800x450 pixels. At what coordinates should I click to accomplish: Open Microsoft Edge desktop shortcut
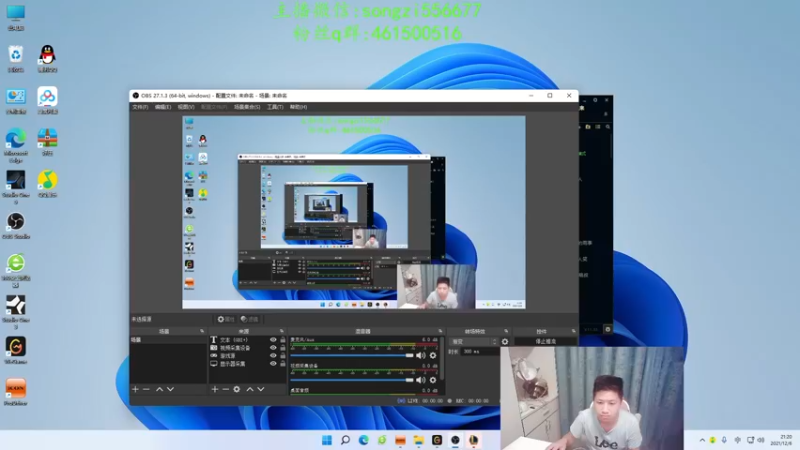tap(16, 145)
